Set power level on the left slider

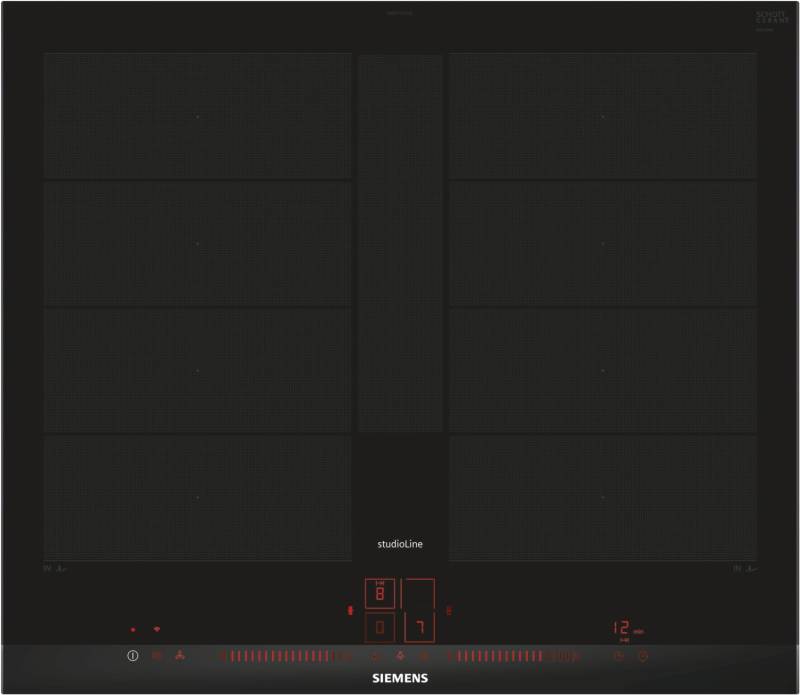click(286, 656)
